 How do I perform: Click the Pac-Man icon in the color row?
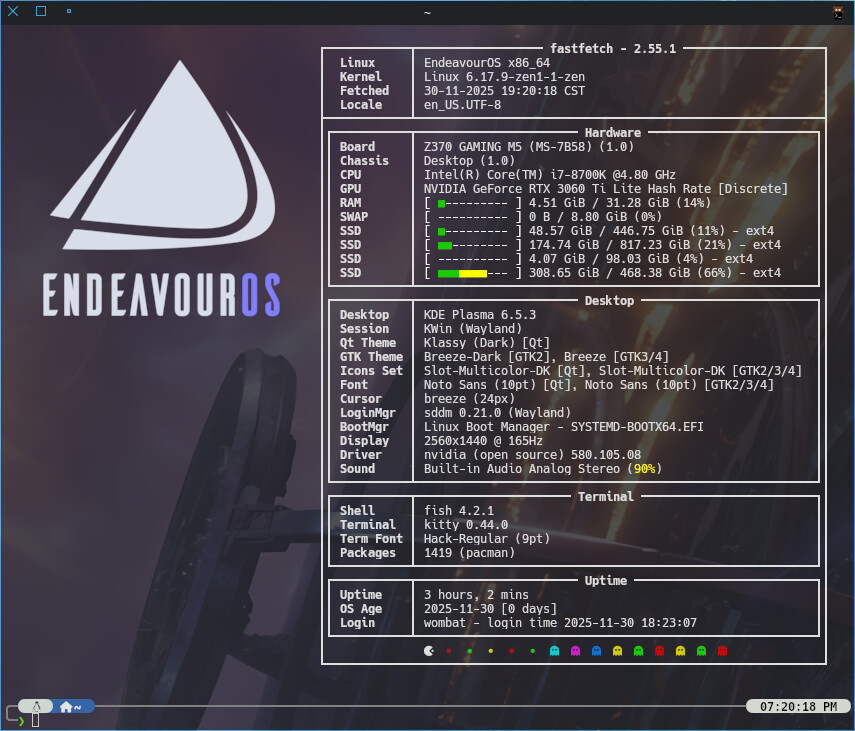(429, 650)
